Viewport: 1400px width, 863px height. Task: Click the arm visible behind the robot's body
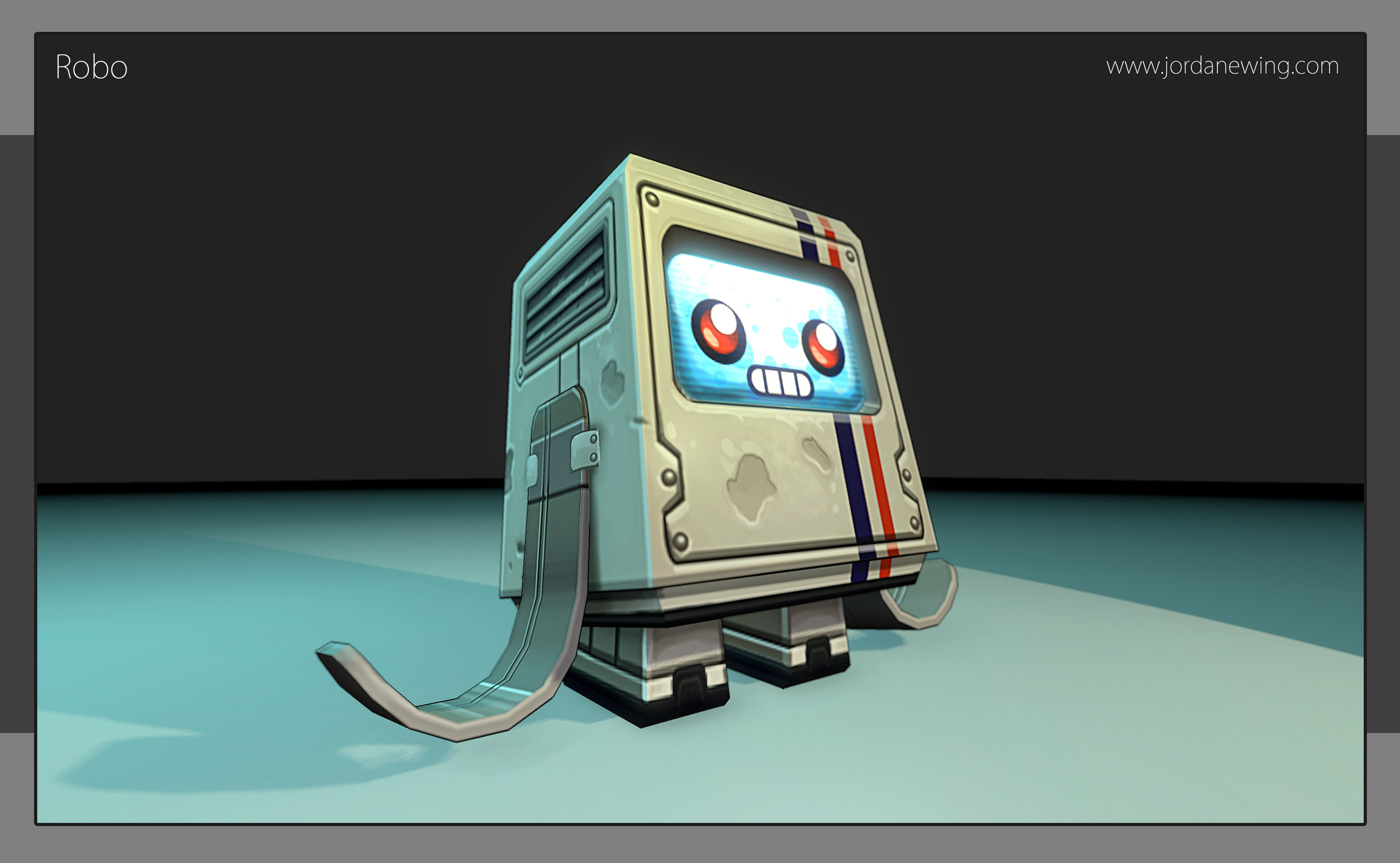pyautogui.click(x=925, y=597)
